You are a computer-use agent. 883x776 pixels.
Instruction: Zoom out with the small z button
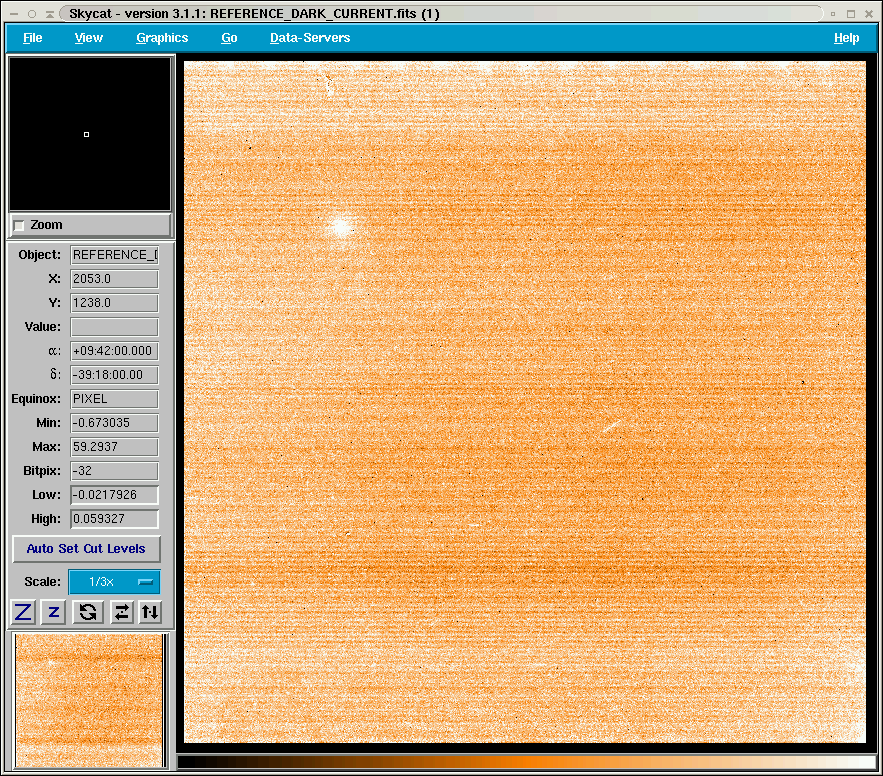tap(54, 612)
